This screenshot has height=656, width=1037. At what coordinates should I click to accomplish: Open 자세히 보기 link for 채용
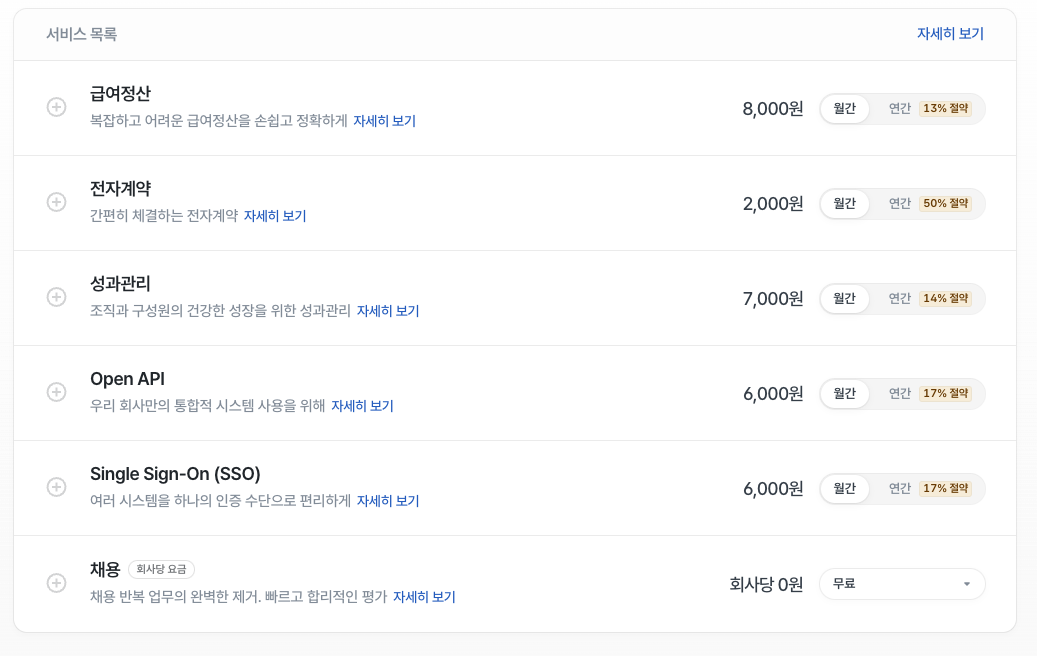pos(424,597)
